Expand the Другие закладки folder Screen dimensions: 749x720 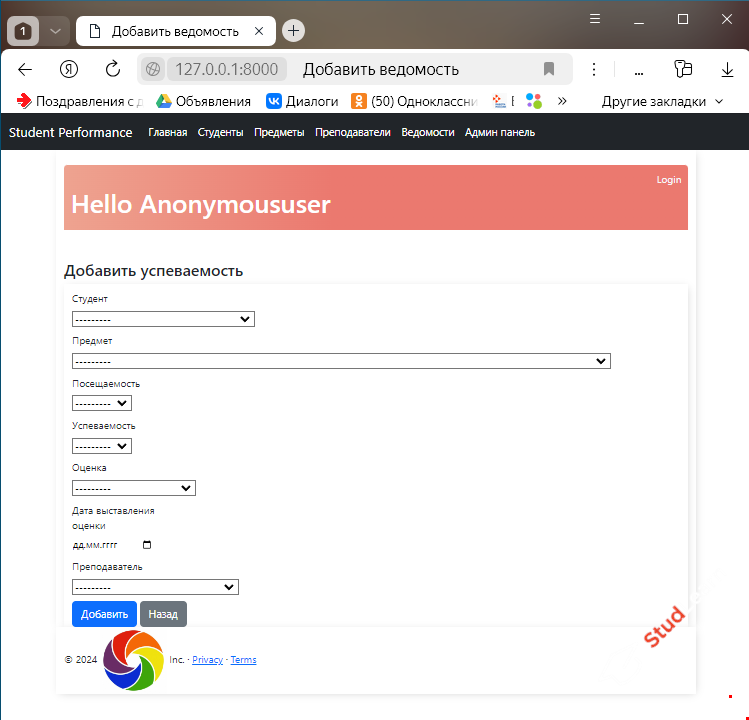pos(662,101)
